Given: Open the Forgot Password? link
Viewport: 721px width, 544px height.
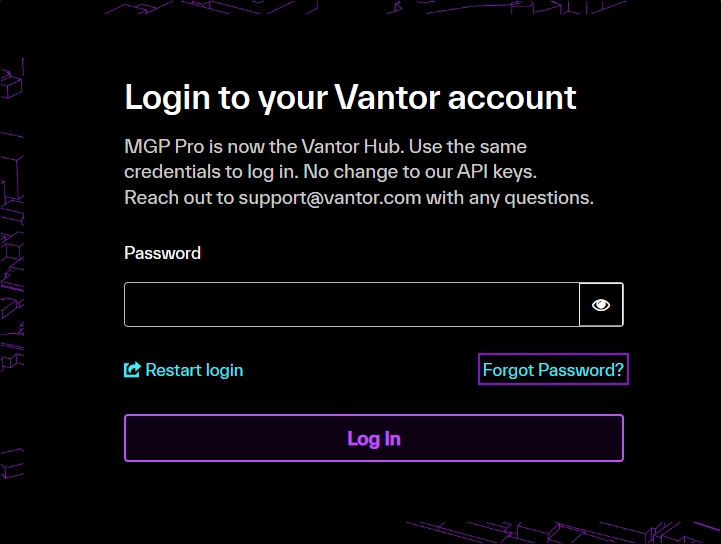Looking at the screenshot, I should [553, 370].
